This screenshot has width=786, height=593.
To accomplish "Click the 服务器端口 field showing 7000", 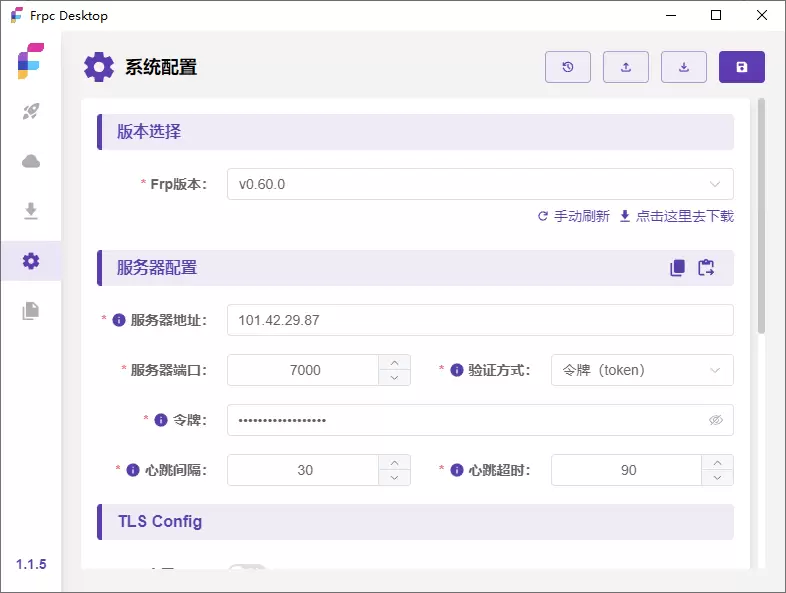I will pyautogui.click(x=303, y=370).
